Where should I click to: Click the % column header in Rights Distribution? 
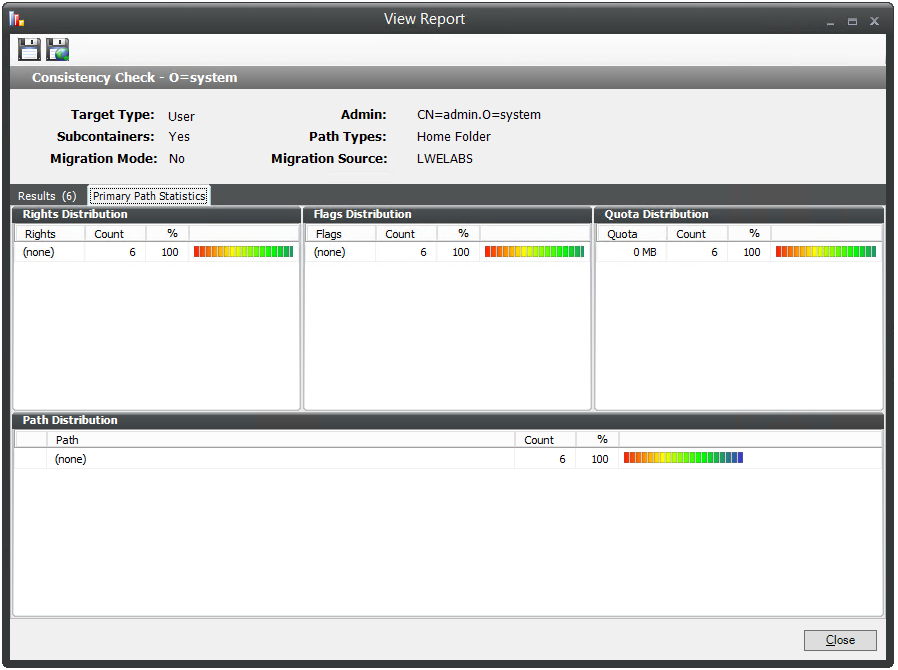coord(167,234)
